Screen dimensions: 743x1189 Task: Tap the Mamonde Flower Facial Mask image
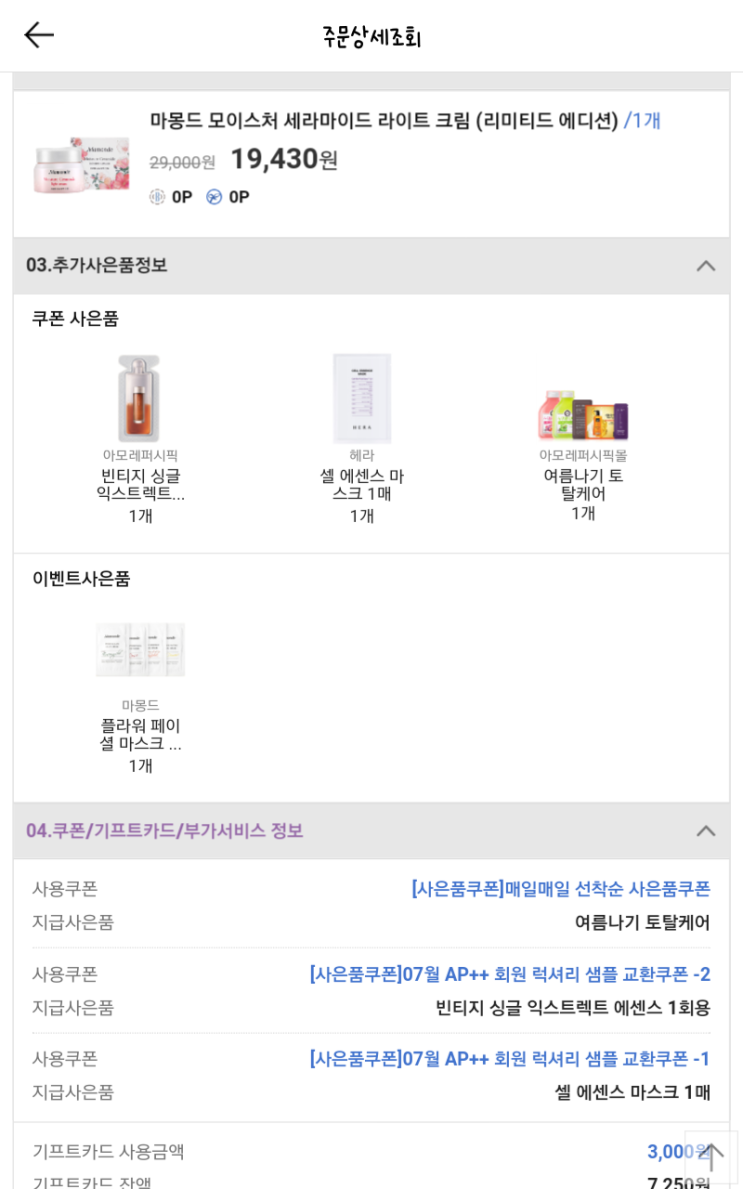[140, 650]
